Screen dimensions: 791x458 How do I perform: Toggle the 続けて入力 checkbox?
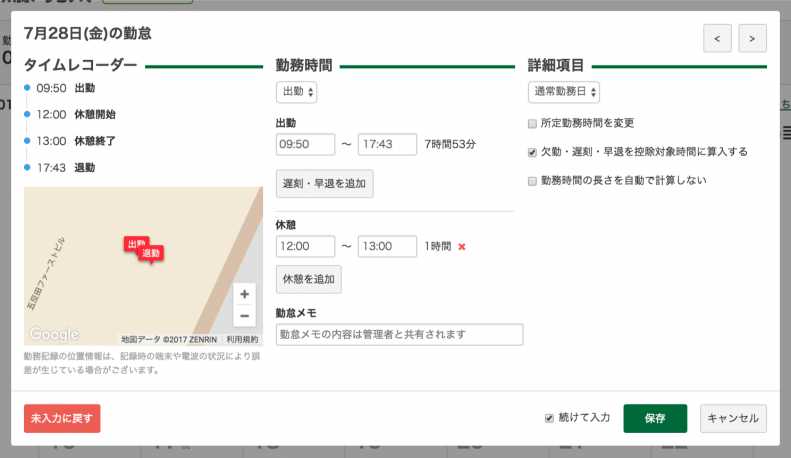(x=549, y=418)
